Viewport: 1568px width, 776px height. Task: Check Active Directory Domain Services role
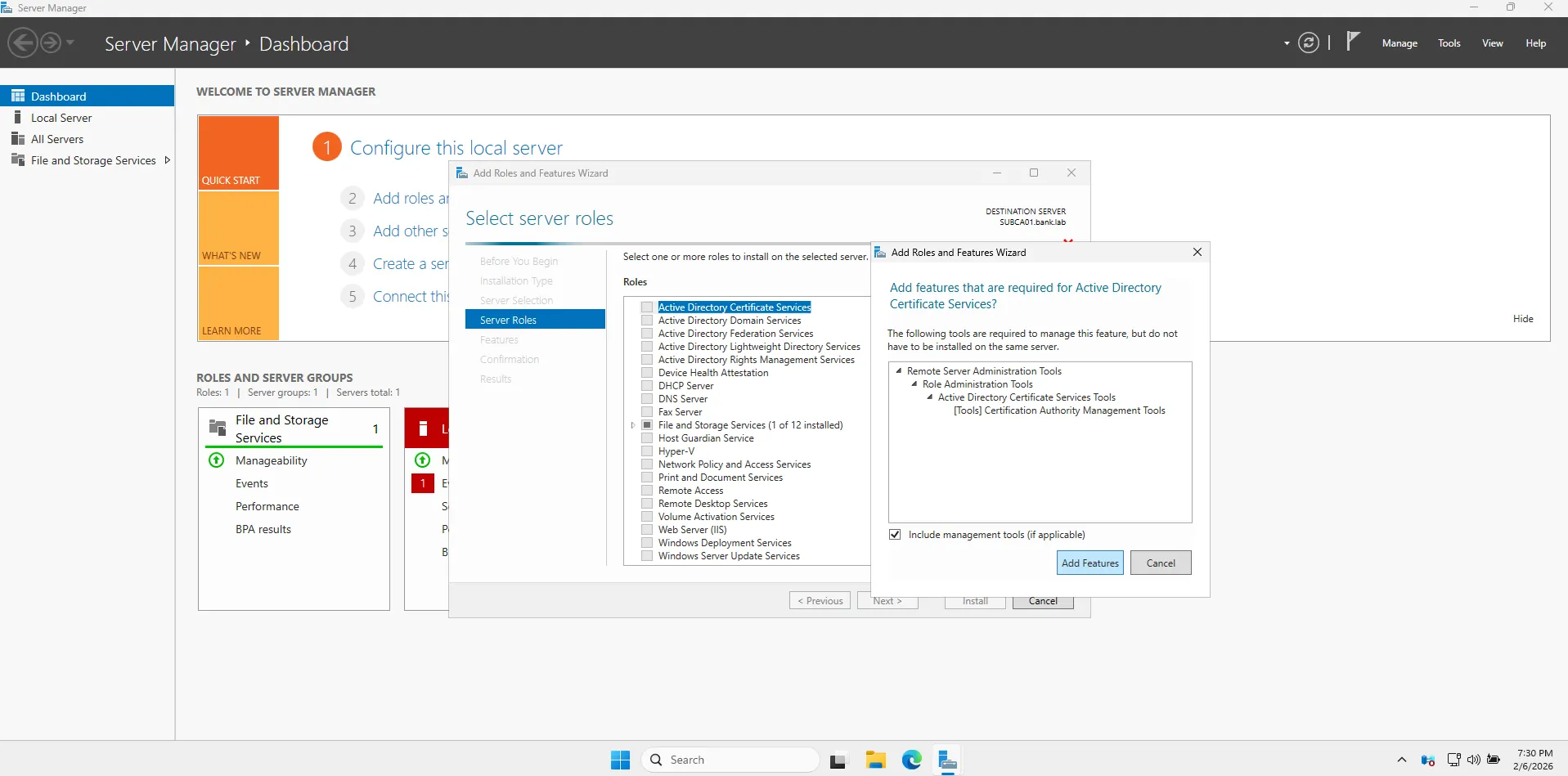[647, 321]
